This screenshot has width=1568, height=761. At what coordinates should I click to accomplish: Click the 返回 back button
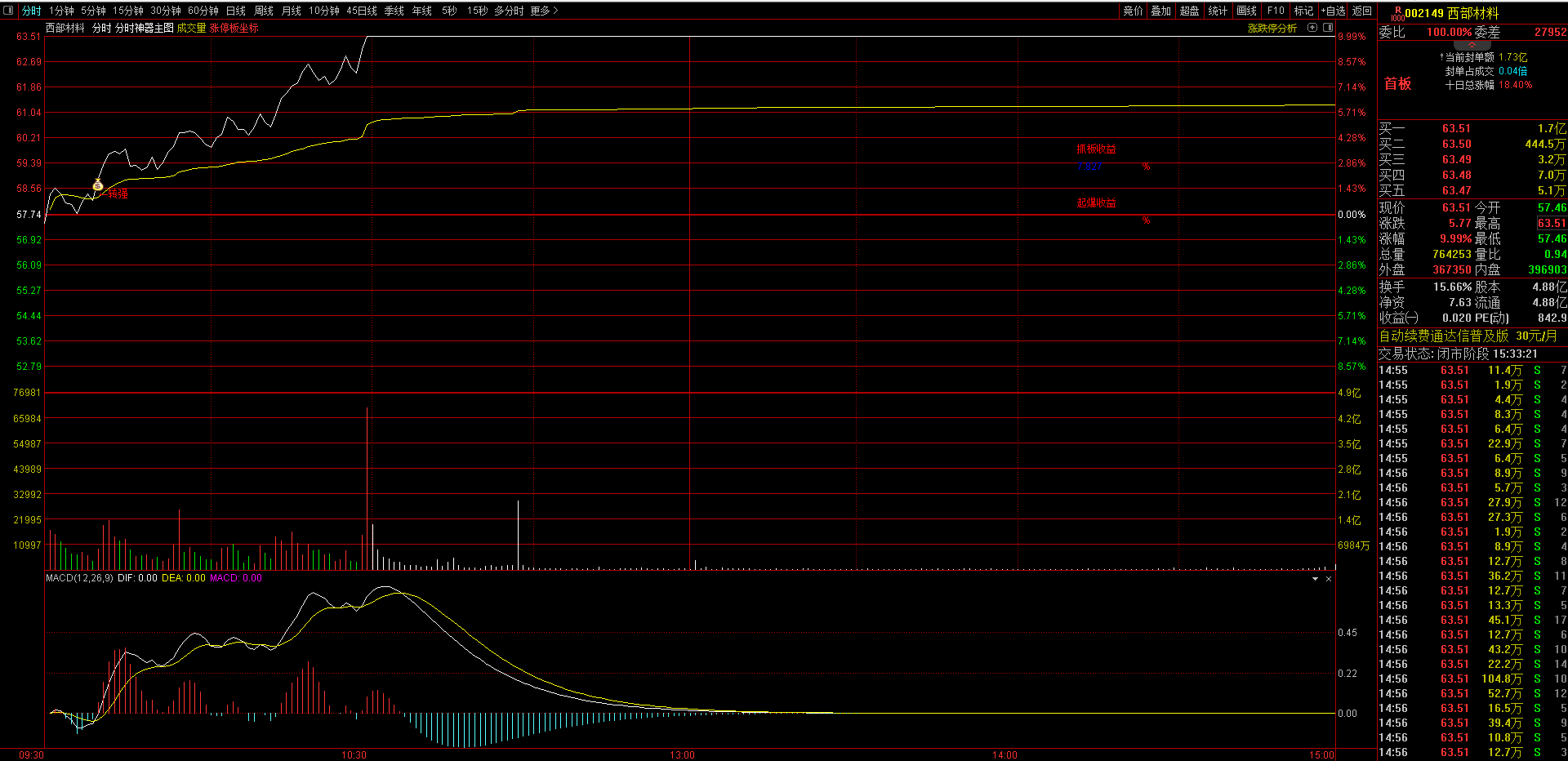[1362, 11]
